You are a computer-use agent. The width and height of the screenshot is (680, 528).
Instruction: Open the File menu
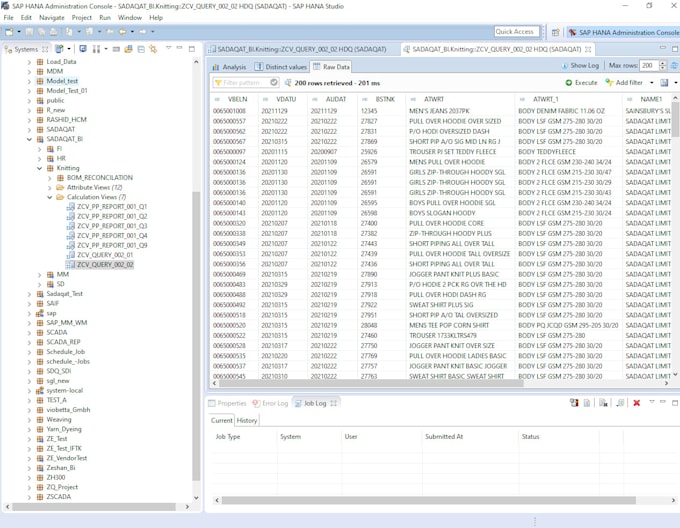[x=8, y=18]
